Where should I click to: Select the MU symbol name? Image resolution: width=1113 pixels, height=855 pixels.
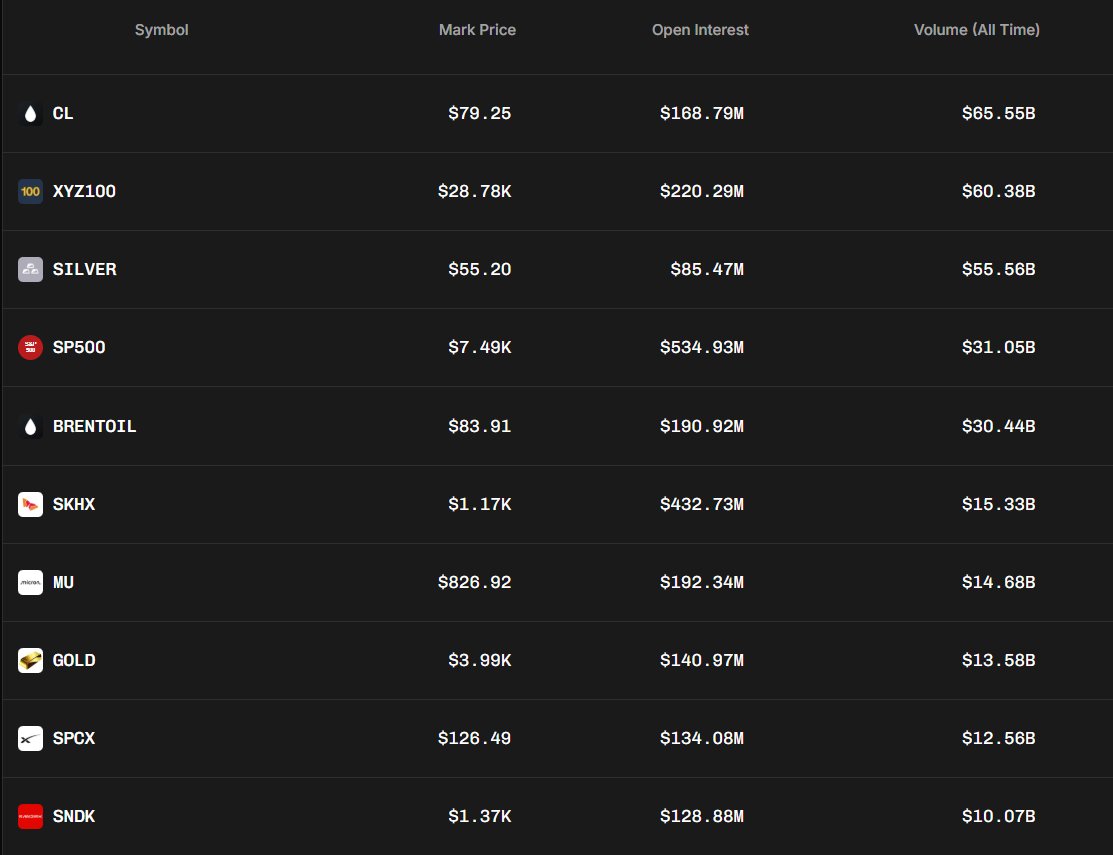click(63, 583)
